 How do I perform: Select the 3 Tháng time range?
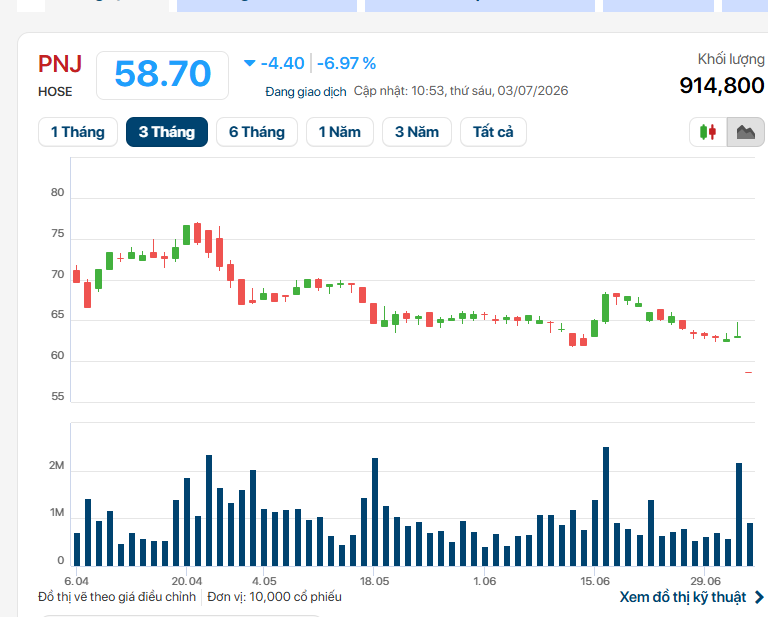(x=167, y=132)
